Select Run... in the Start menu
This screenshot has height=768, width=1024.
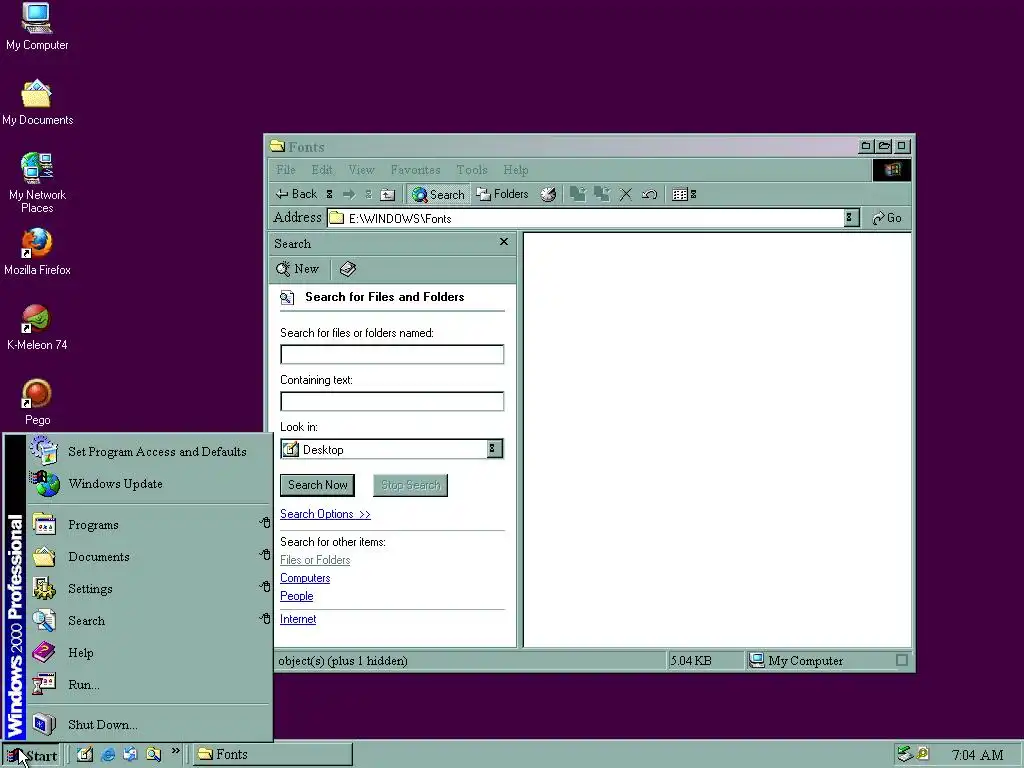[148, 684]
